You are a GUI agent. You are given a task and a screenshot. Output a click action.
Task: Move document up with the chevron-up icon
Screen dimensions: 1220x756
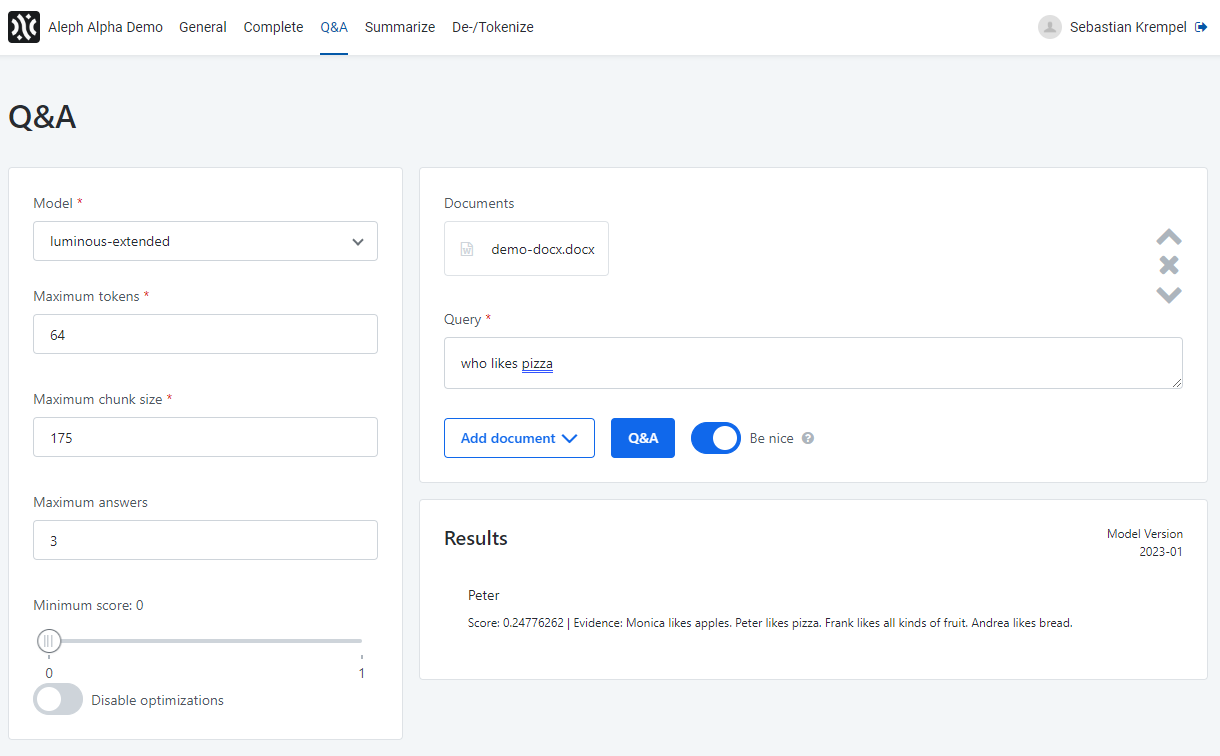point(1169,237)
